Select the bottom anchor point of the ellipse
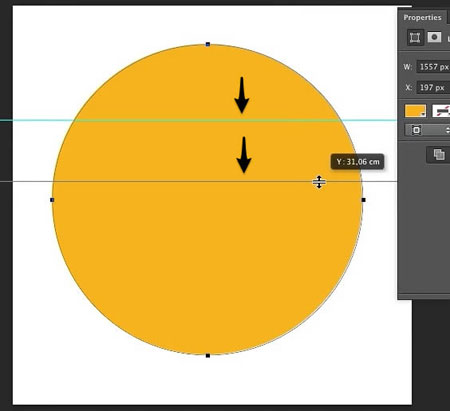Image resolution: width=450 pixels, height=411 pixels. point(208,356)
